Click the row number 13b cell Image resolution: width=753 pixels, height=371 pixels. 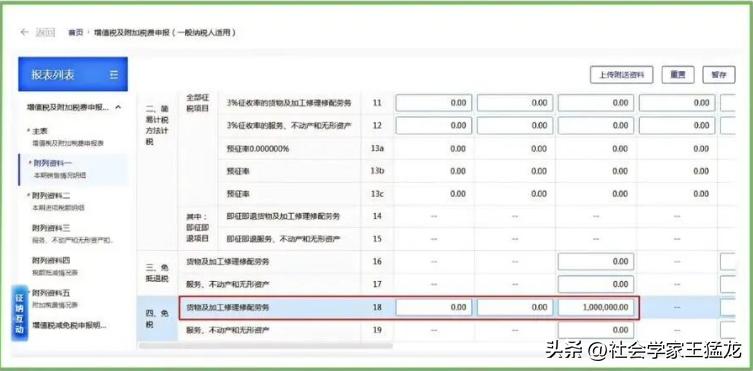tap(377, 171)
